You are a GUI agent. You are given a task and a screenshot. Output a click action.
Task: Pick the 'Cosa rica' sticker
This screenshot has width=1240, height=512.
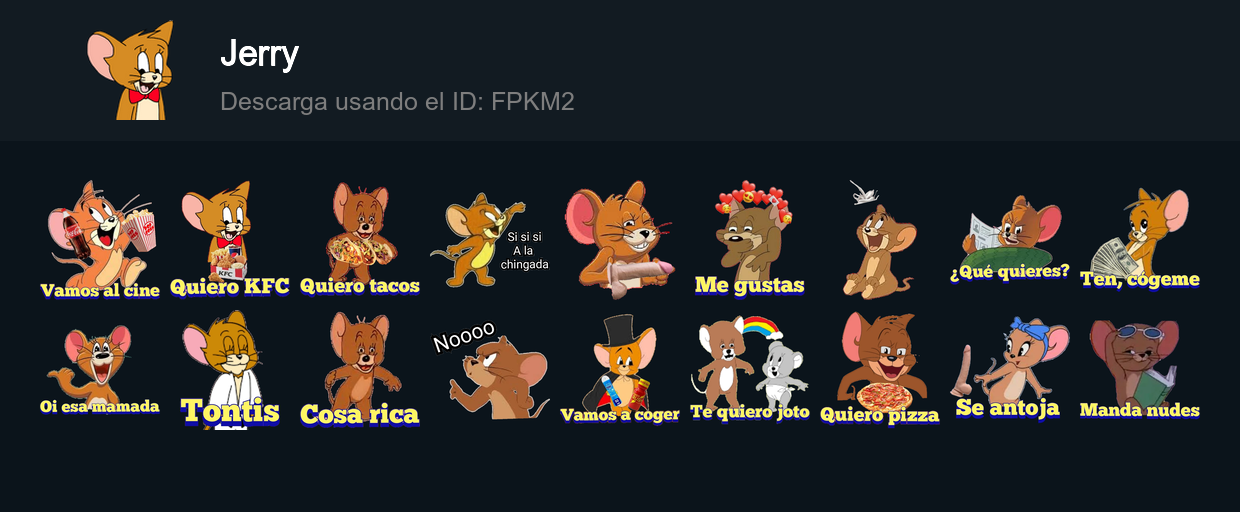[x=360, y=370]
